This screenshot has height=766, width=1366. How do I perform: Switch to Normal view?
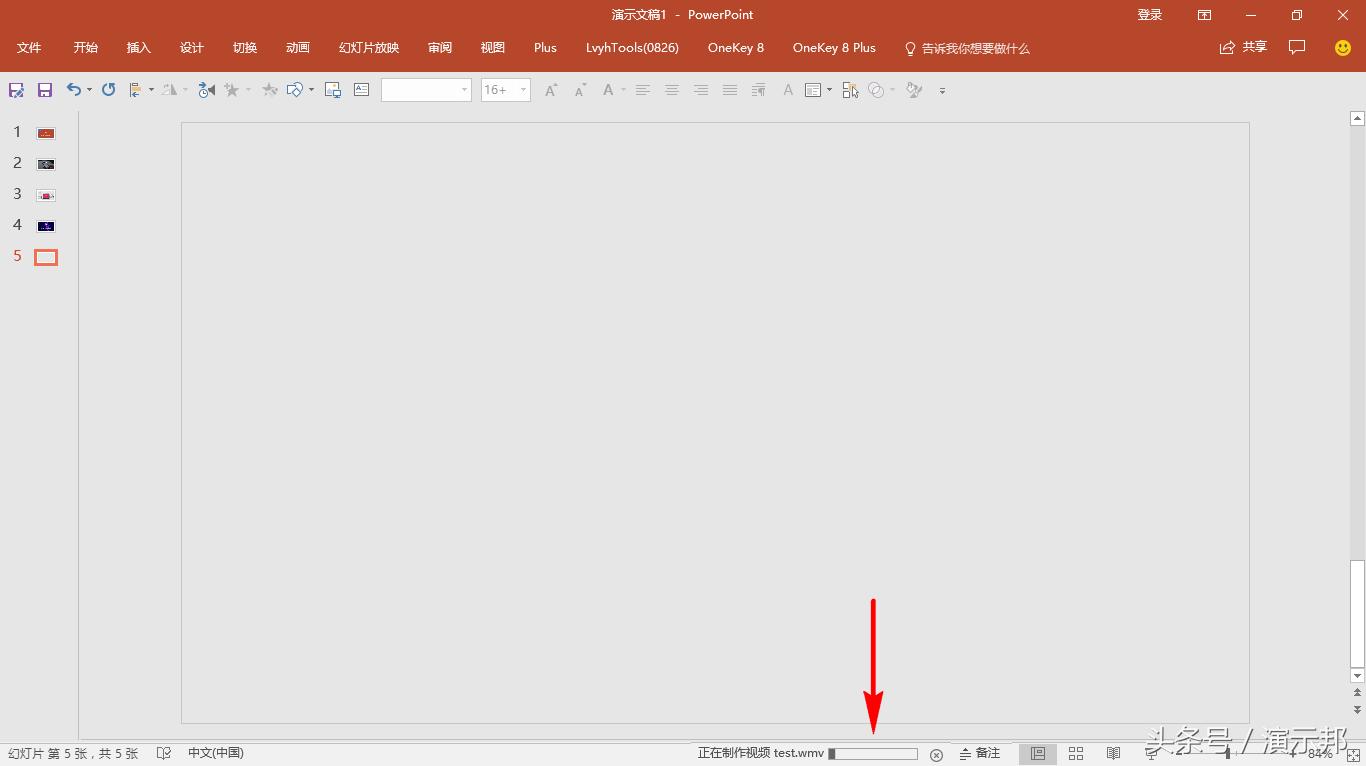(x=1038, y=754)
